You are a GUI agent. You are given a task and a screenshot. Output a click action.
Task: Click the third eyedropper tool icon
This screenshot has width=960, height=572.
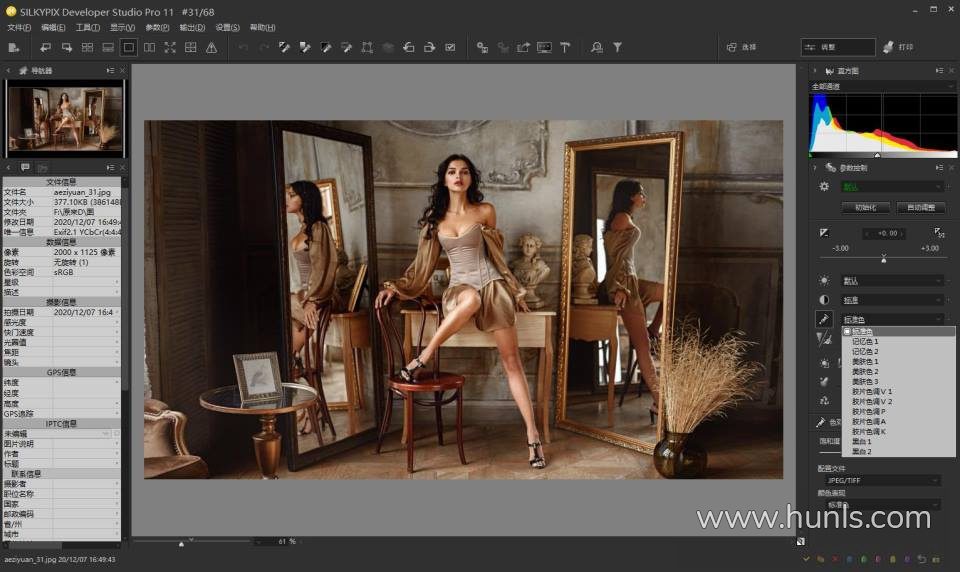coord(326,47)
